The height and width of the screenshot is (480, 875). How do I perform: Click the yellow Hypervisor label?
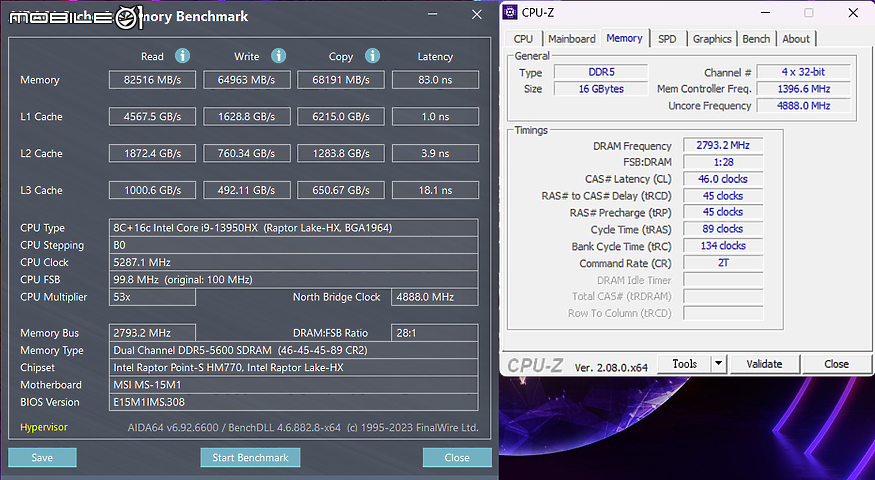pos(44,427)
